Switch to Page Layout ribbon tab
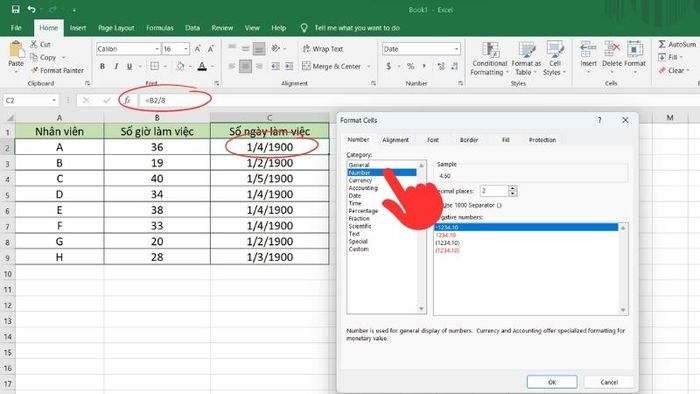700x394 pixels. (116, 28)
